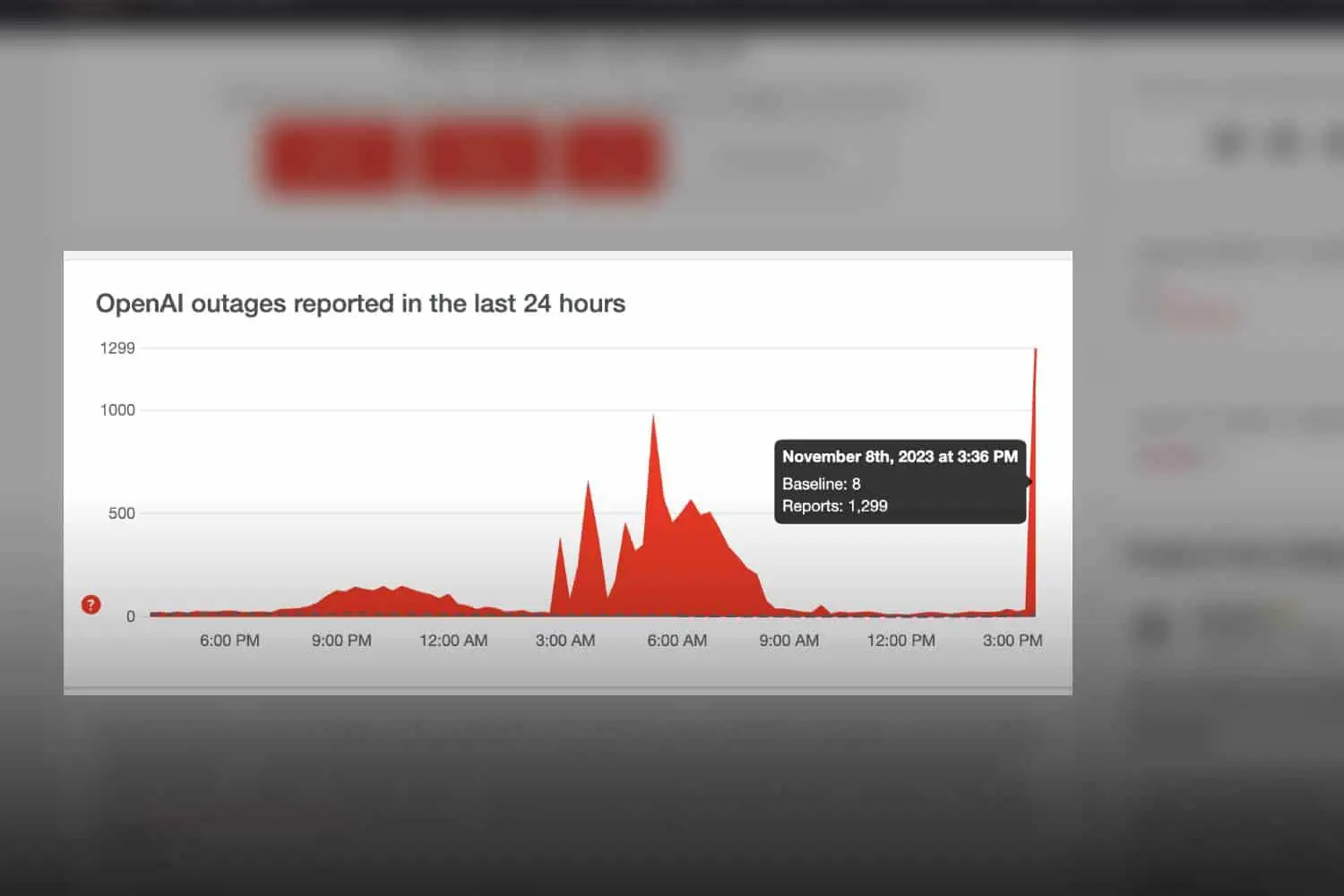Viewport: 1344px width, 896px height.
Task: Click the tooltip showing Reports: 1,299
Action: 900,482
